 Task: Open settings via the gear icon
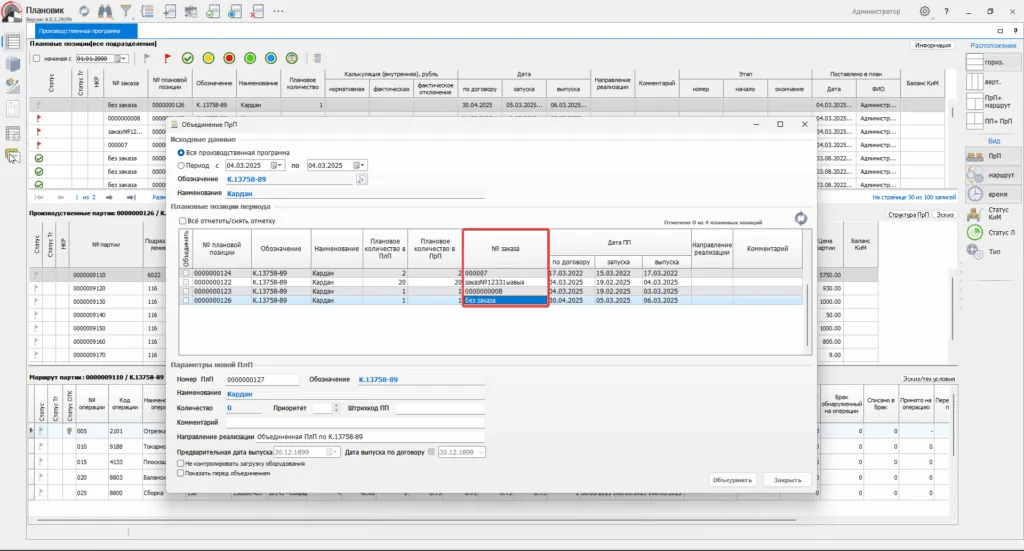pyautogui.click(x=924, y=11)
